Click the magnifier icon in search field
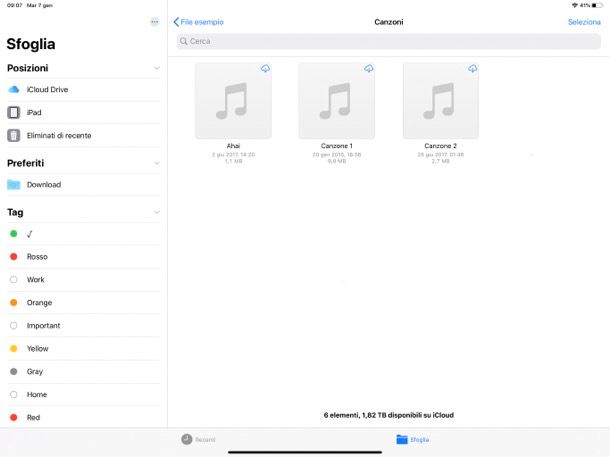 click(184, 41)
